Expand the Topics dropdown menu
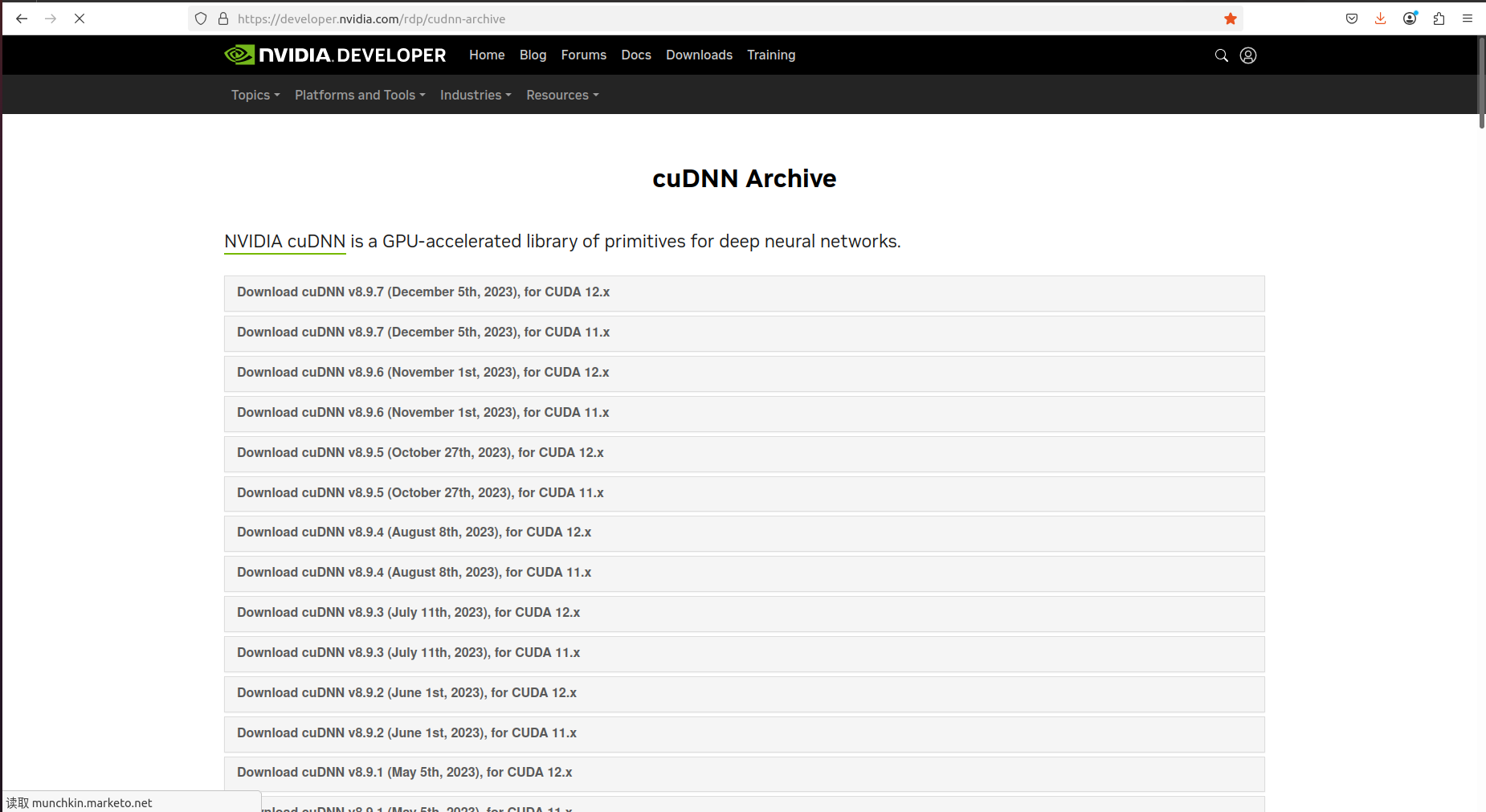 coord(255,95)
